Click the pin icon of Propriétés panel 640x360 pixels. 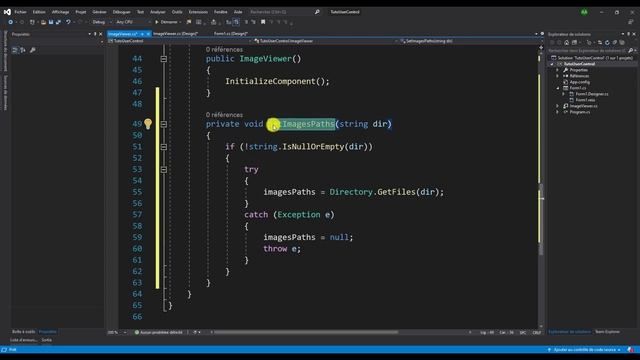click(95, 34)
